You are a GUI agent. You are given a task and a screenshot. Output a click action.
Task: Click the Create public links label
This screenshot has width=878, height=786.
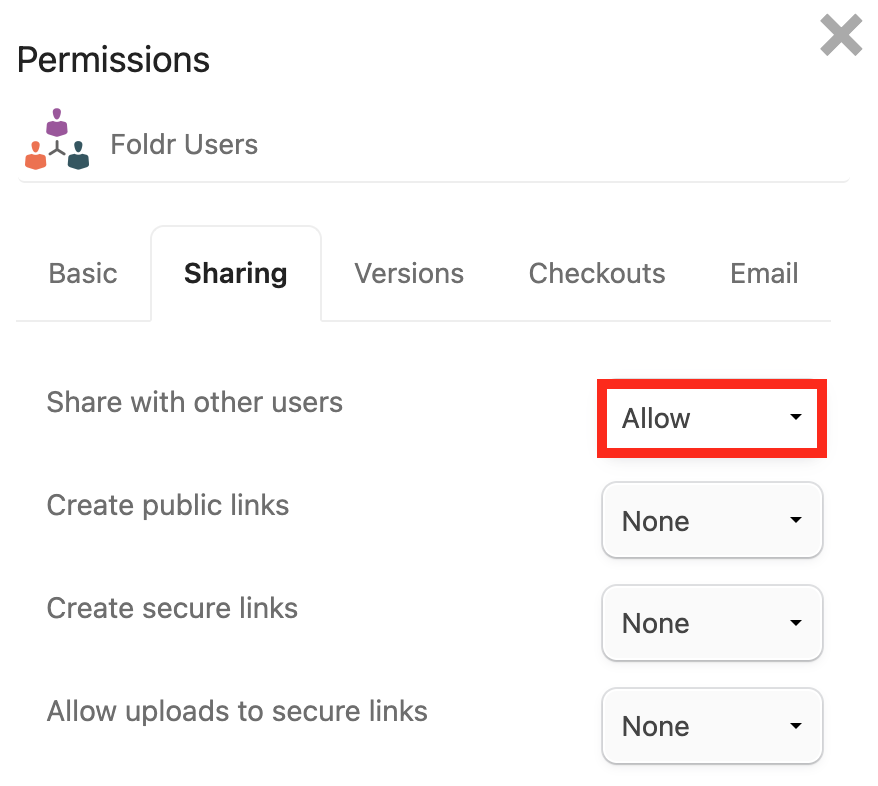(x=168, y=505)
